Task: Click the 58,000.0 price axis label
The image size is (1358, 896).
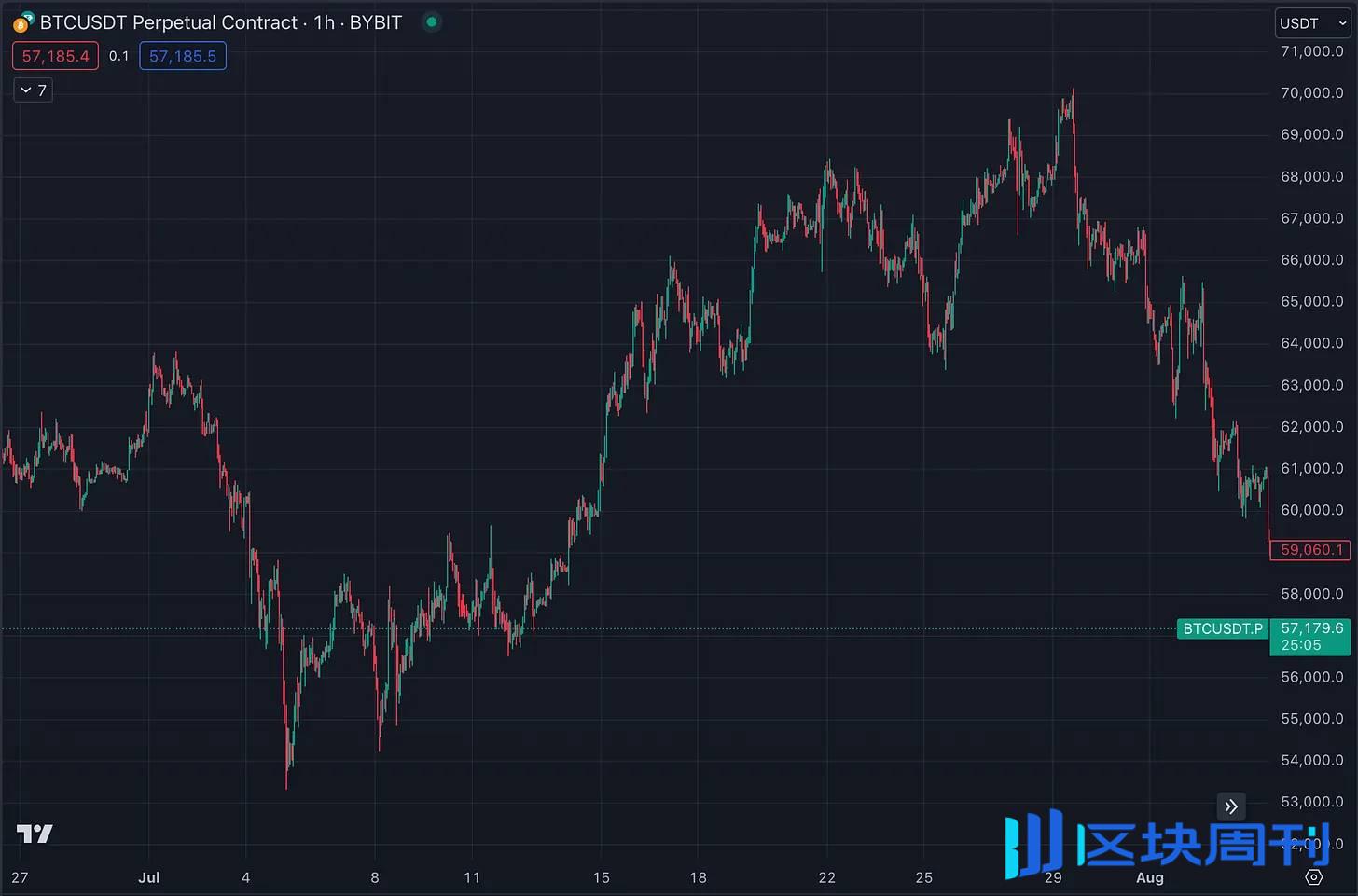Action: [x=1311, y=594]
